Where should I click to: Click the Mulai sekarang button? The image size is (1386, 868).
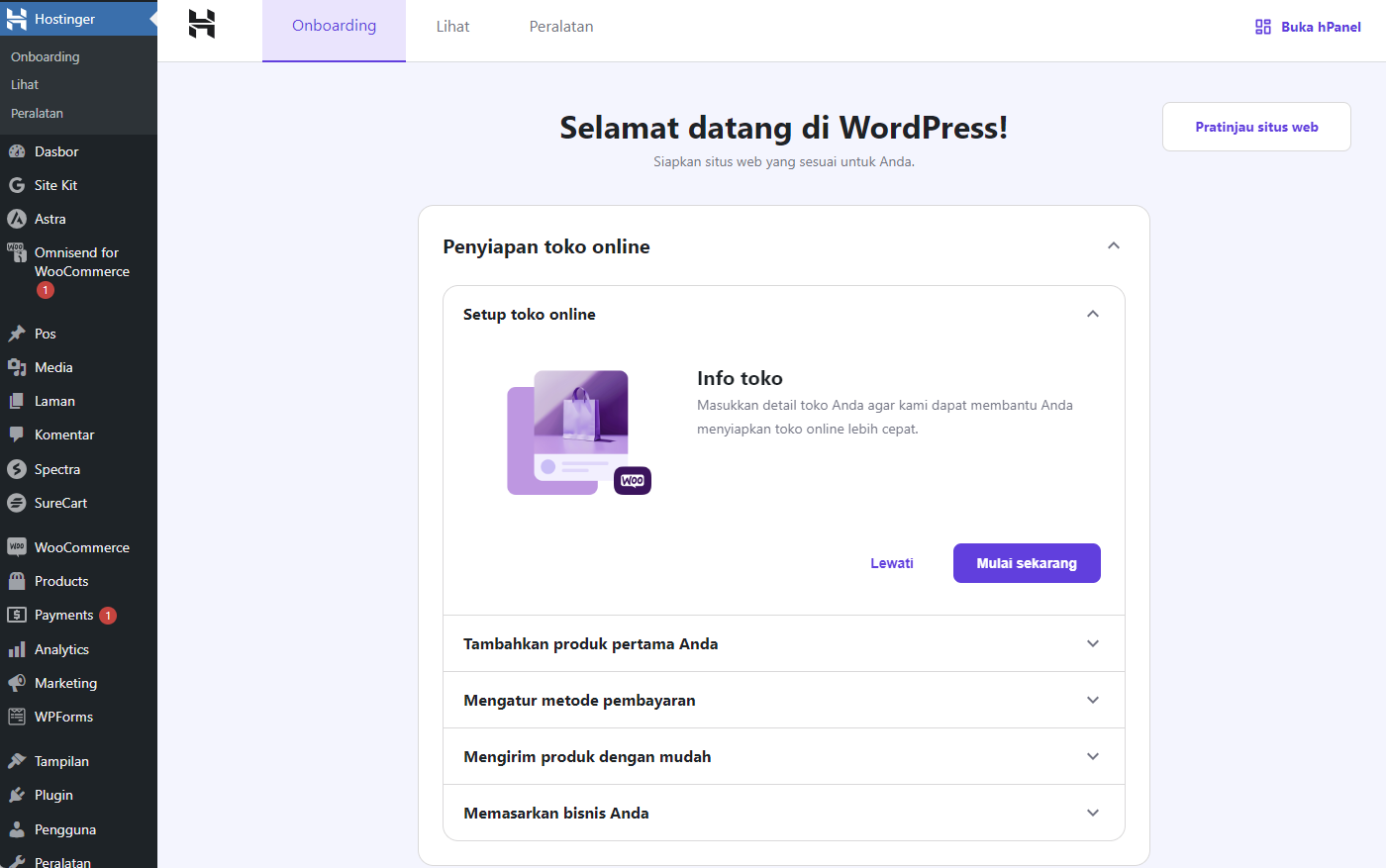click(1027, 562)
